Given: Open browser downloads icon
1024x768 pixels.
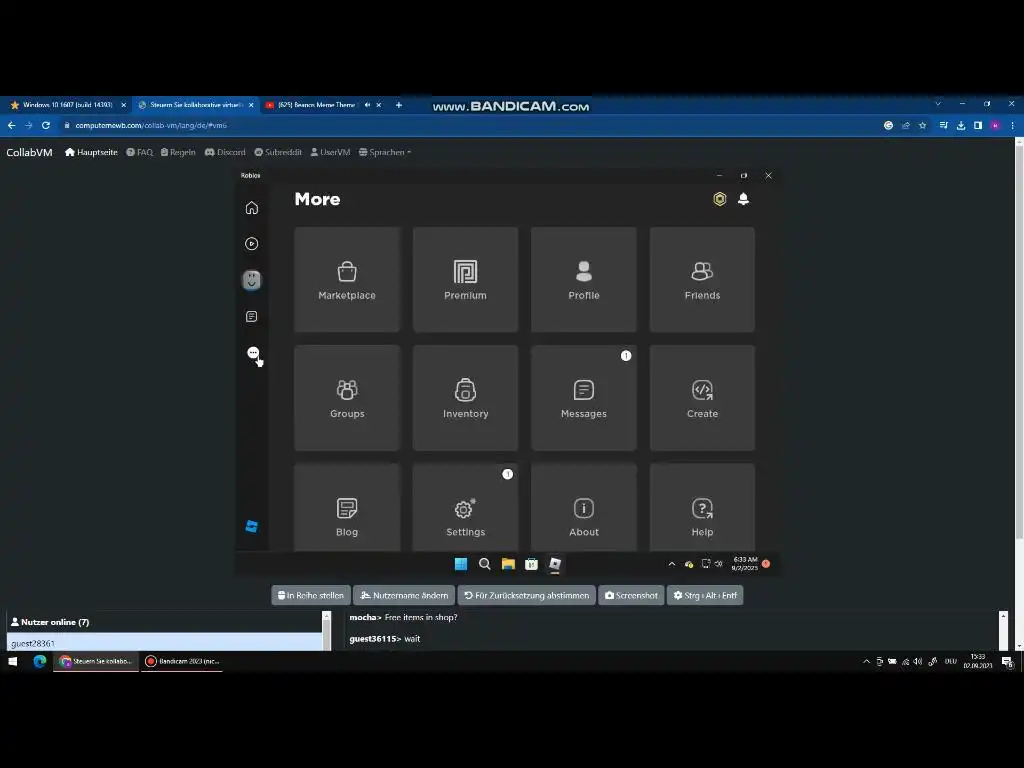Looking at the screenshot, I should 961,125.
